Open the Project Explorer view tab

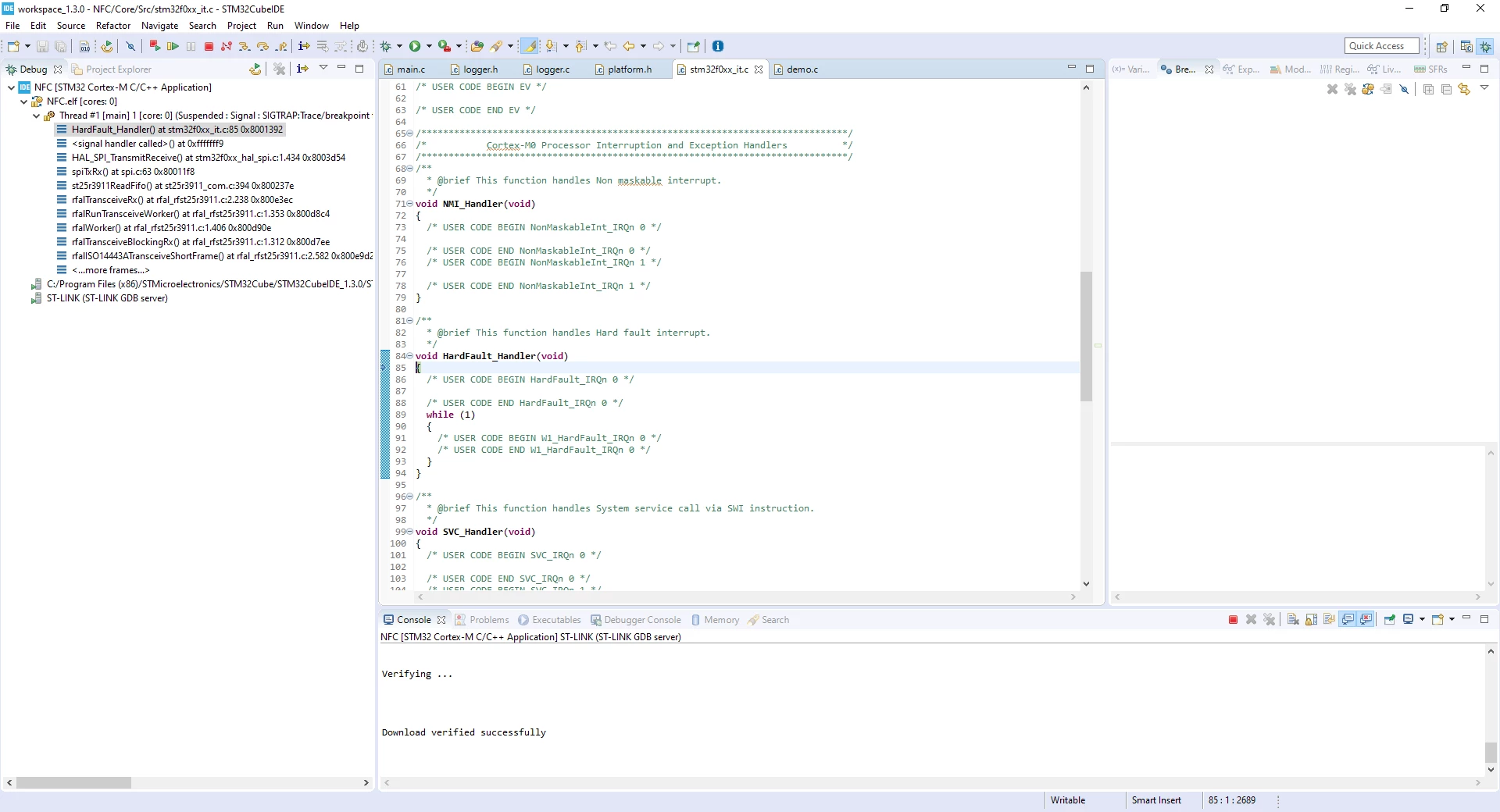[x=111, y=69]
